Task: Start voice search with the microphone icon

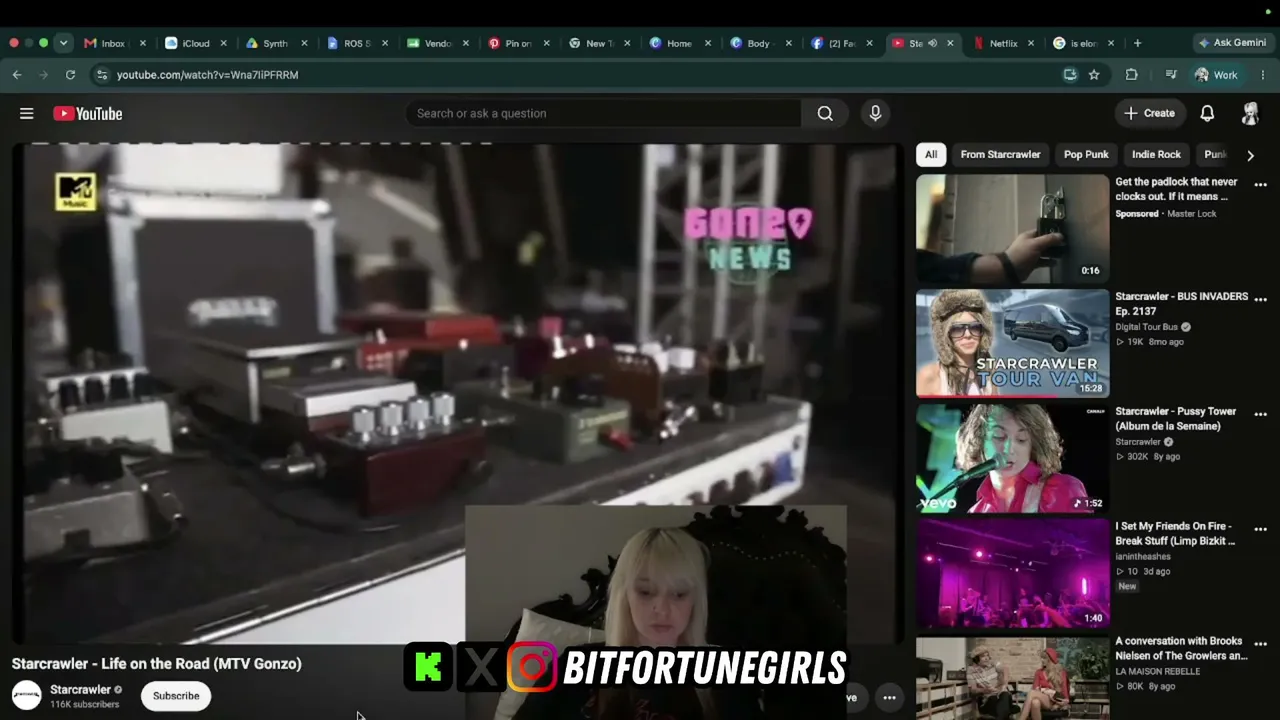Action: pyautogui.click(x=875, y=113)
